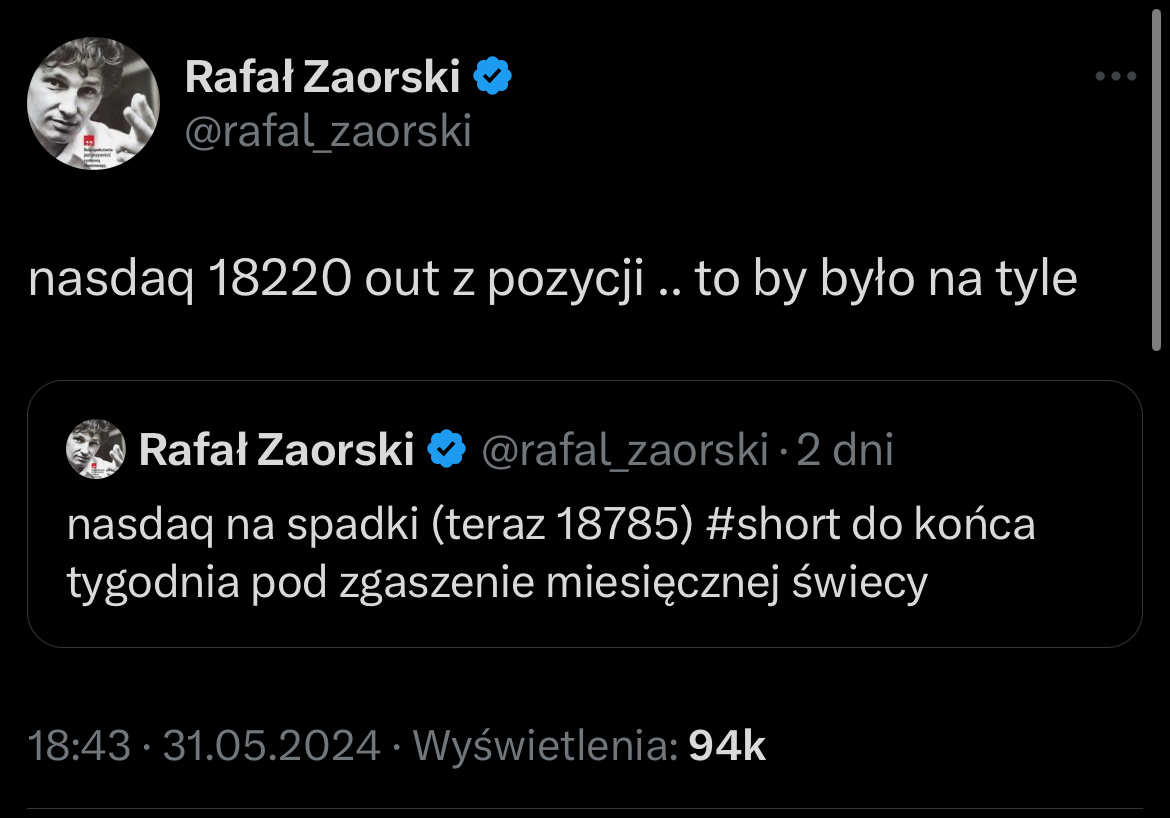Click the 31.05.2024 post date
Screen dimensions: 1170x818
click(271, 746)
